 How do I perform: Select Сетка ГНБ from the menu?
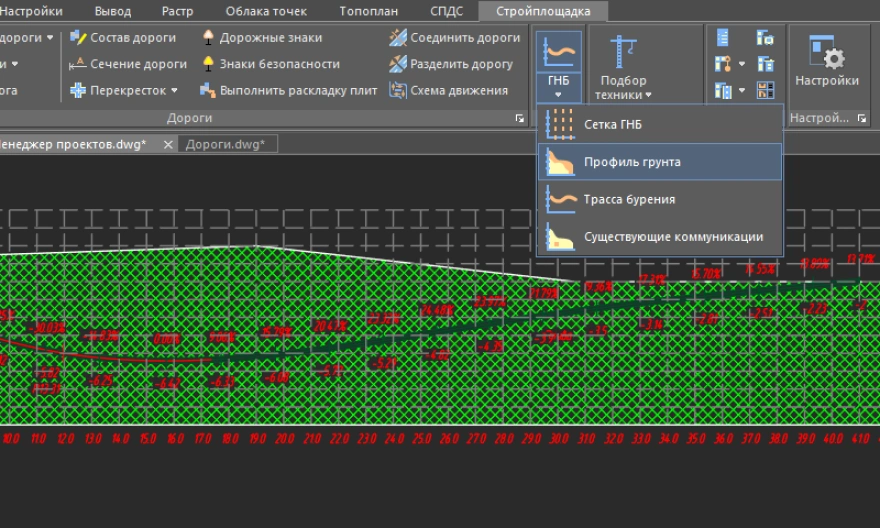point(612,124)
